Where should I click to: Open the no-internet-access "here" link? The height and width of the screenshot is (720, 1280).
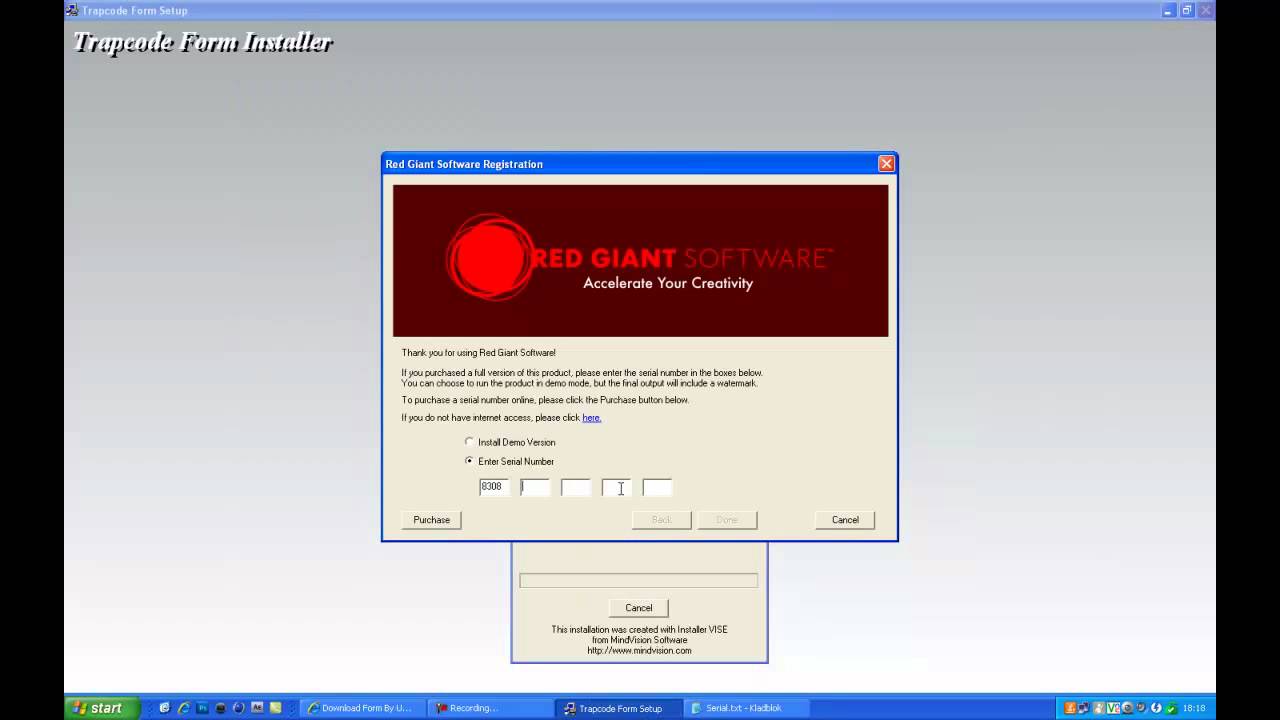click(592, 418)
